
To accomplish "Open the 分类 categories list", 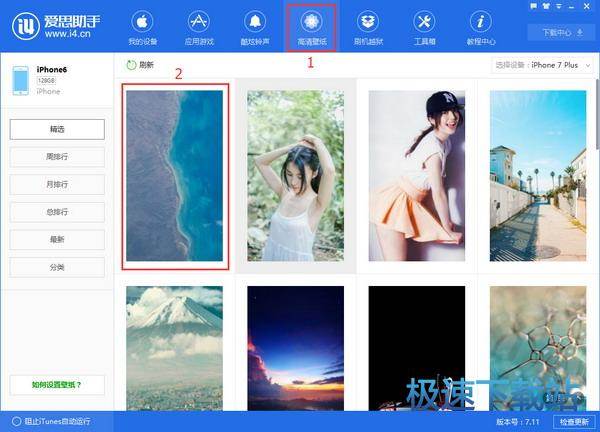I will tap(57, 267).
